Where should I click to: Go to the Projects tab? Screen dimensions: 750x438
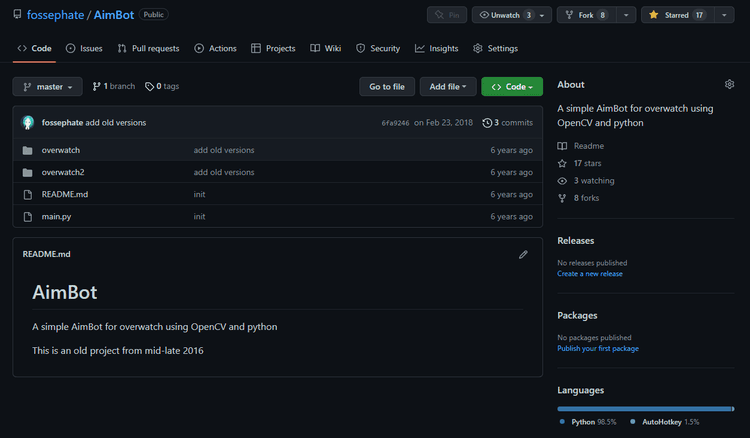(273, 48)
